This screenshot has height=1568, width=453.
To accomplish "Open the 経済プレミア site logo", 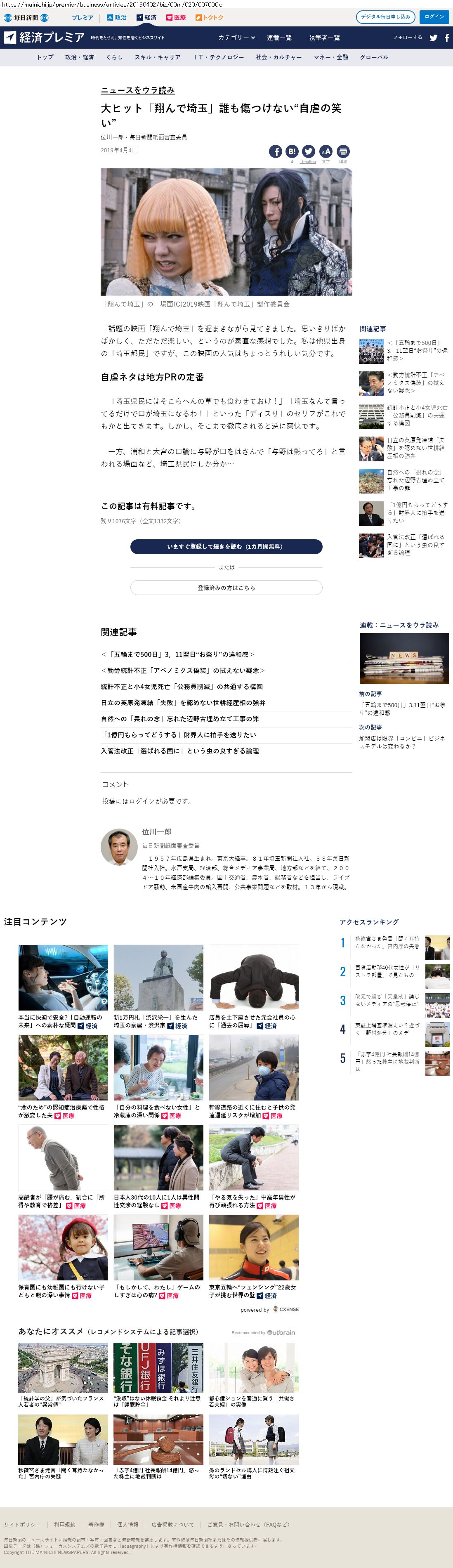I will click(44, 38).
